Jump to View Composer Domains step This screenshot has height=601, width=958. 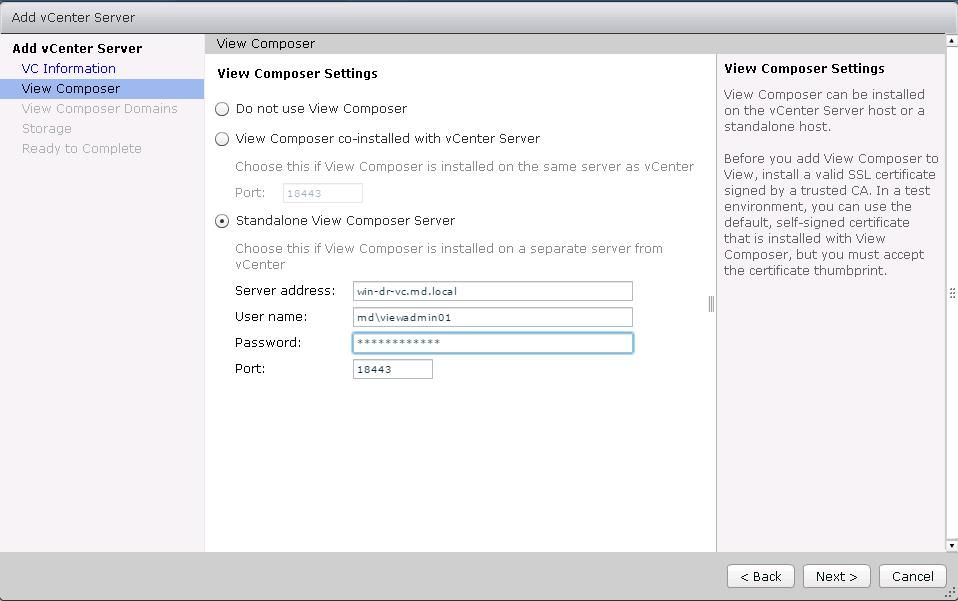pos(99,108)
